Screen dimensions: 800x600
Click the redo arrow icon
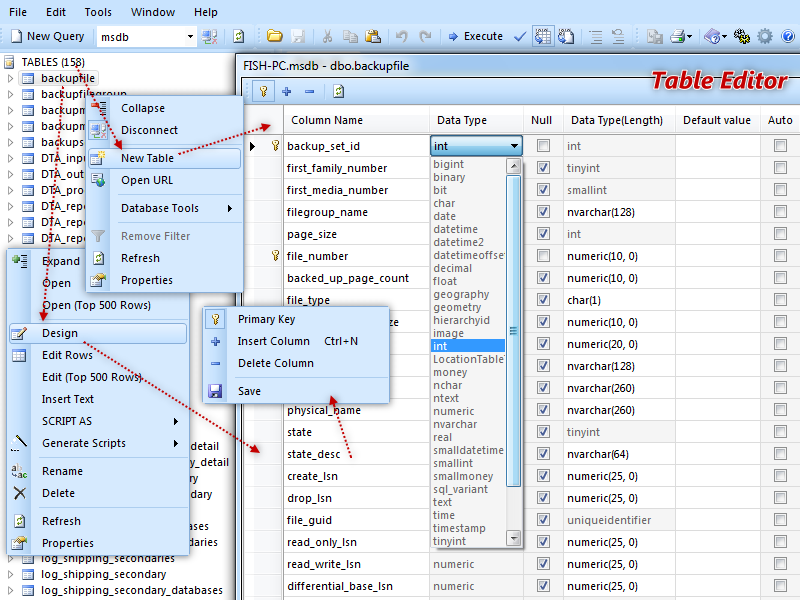425,36
